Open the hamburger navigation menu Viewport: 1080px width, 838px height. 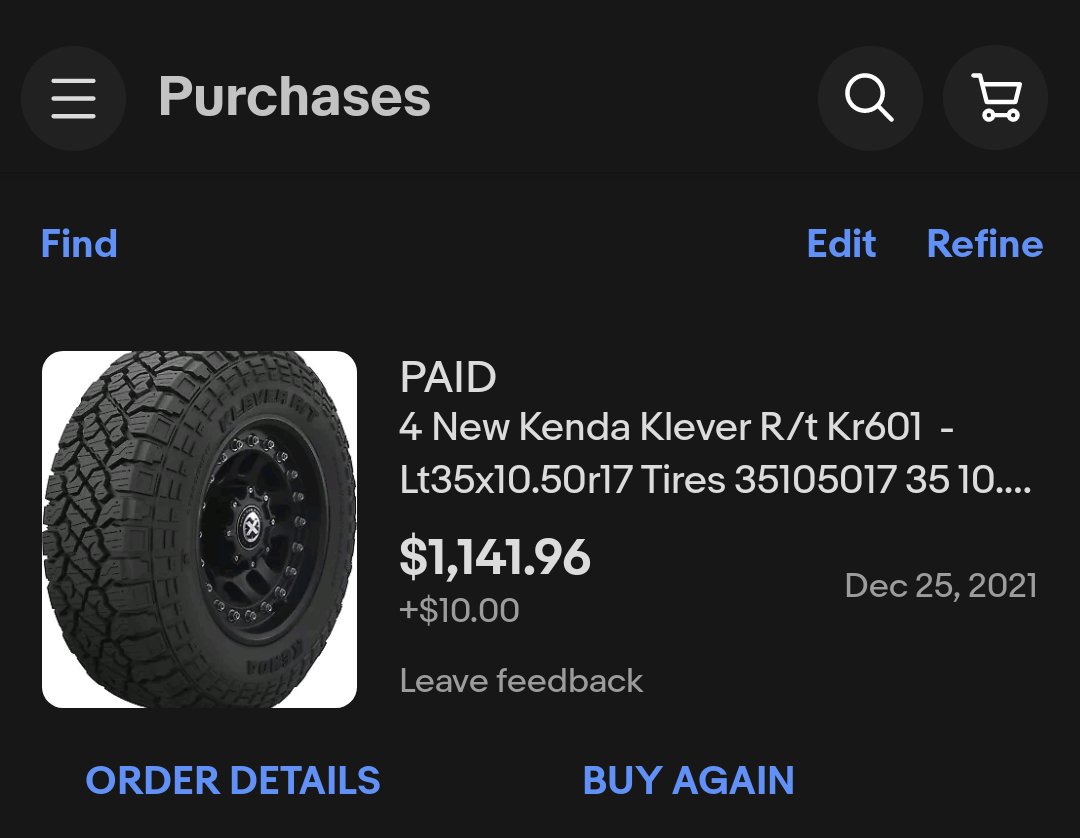[73, 98]
